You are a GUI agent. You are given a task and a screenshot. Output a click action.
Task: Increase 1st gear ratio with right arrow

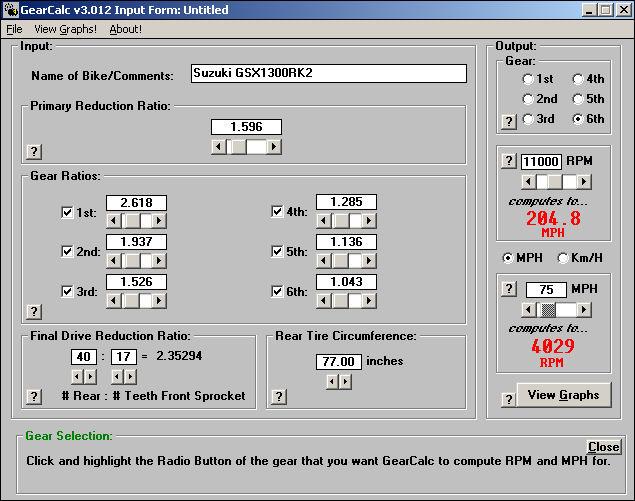160,221
